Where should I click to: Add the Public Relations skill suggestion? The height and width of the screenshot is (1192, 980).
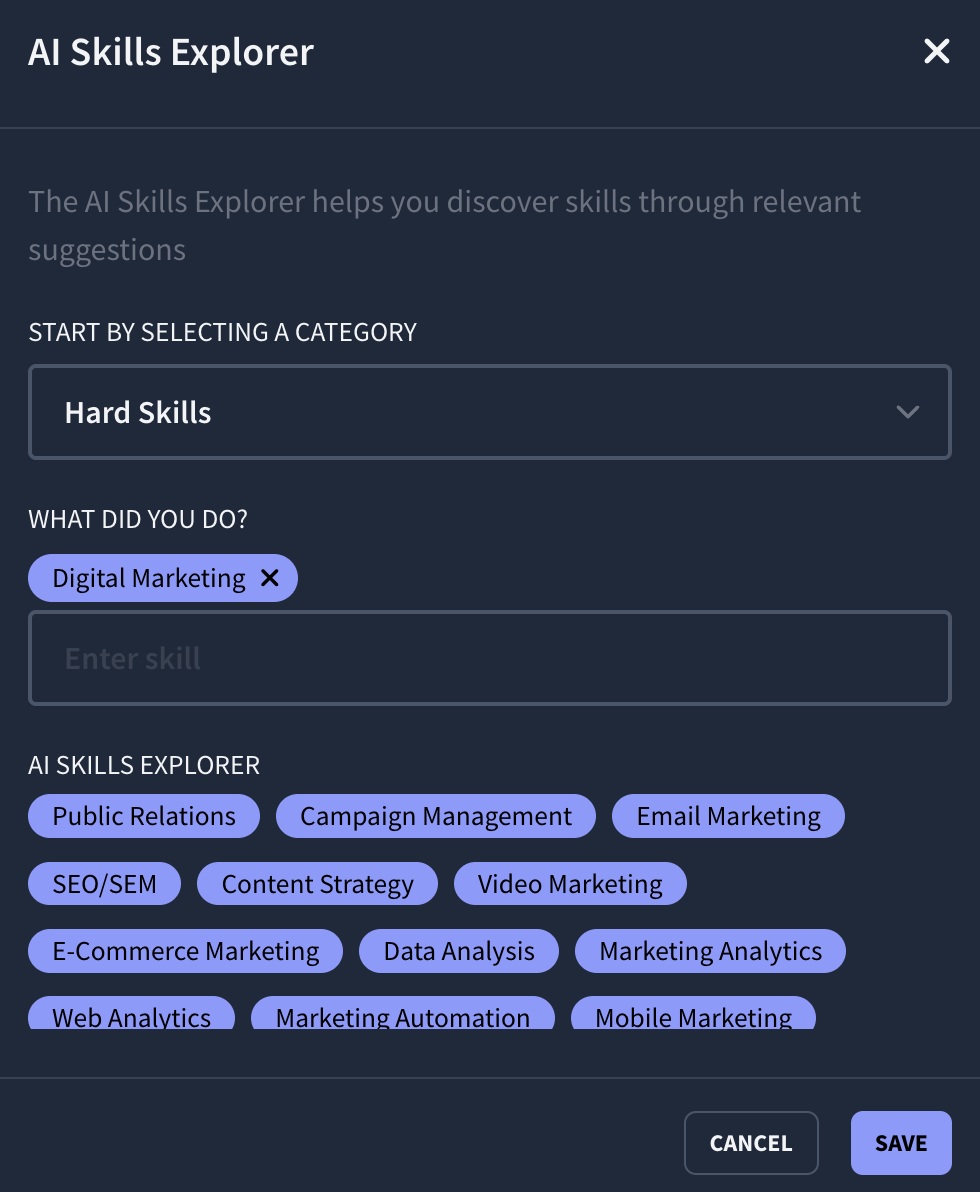click(x=143, y=815)
